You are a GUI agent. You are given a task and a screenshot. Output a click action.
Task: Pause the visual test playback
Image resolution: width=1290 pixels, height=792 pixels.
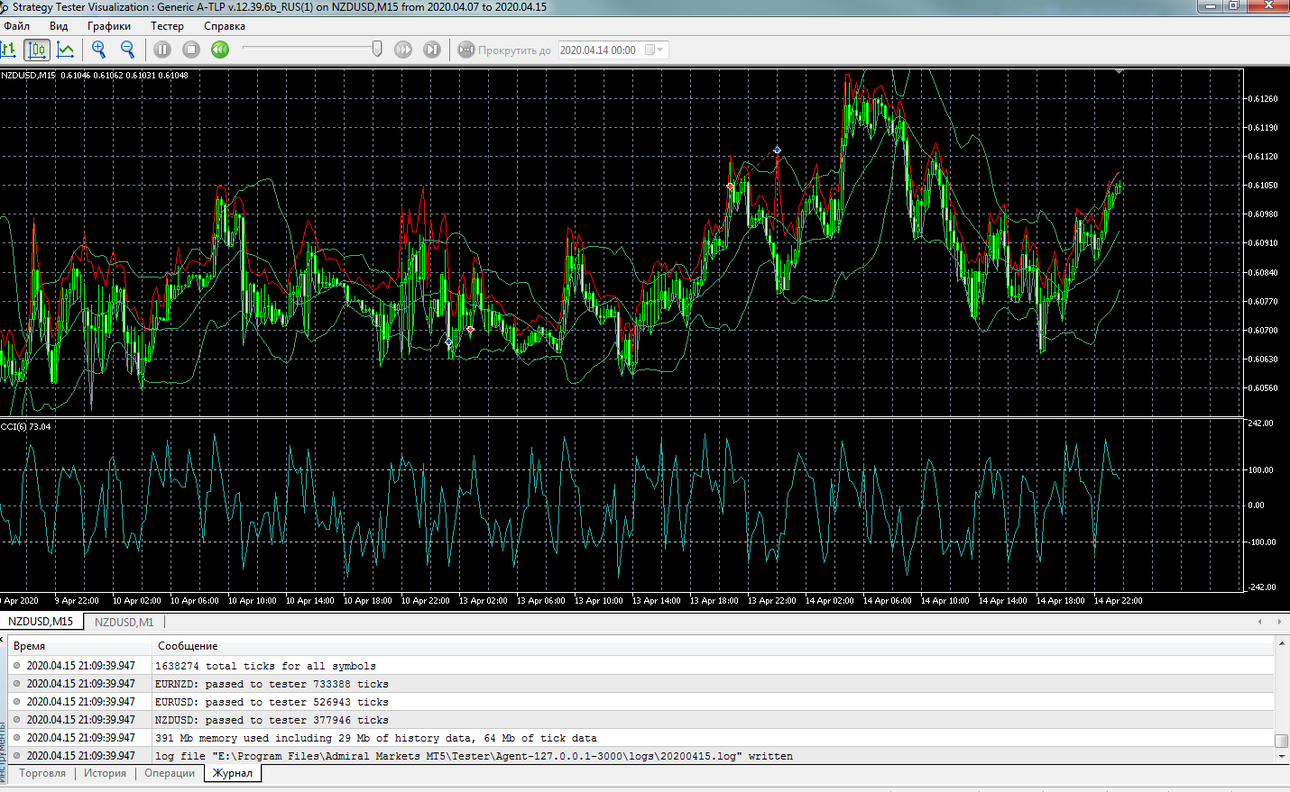162,49
